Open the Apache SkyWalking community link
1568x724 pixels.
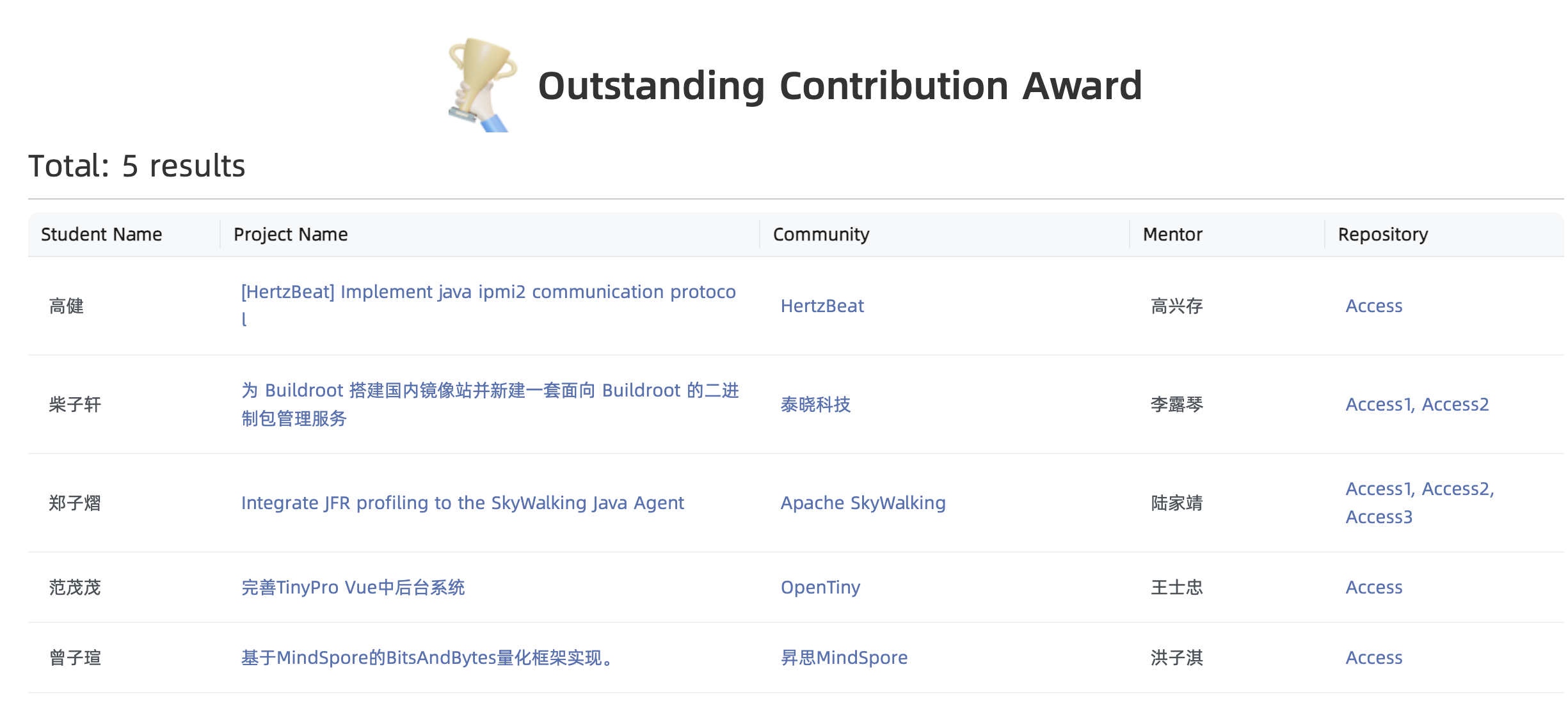(863, 503)
